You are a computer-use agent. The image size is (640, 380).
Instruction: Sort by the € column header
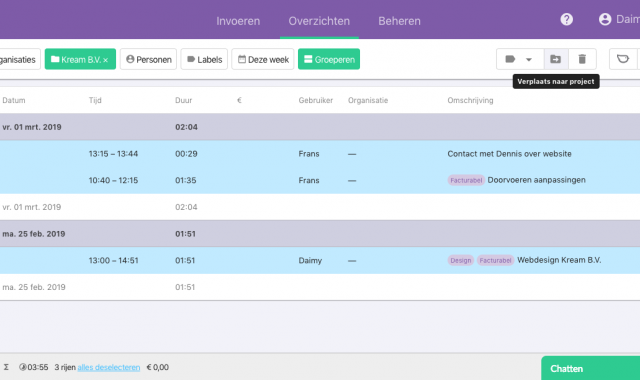[239, 100]
